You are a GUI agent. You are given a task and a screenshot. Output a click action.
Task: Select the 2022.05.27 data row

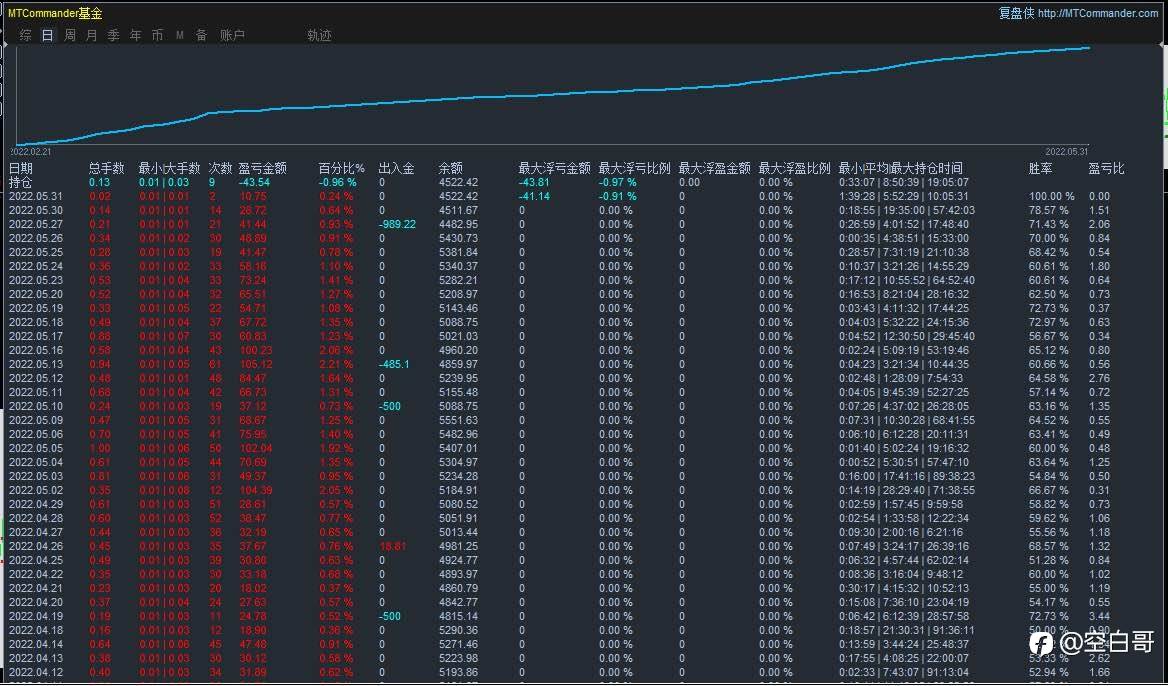coord(36,224)
